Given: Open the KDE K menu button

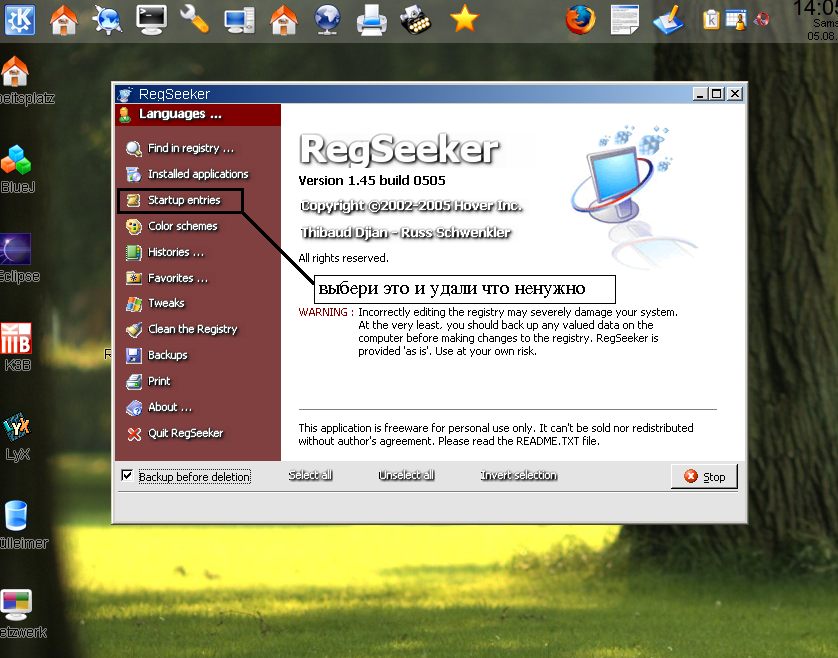Looking at the screenshot, I should click(19, 18).
